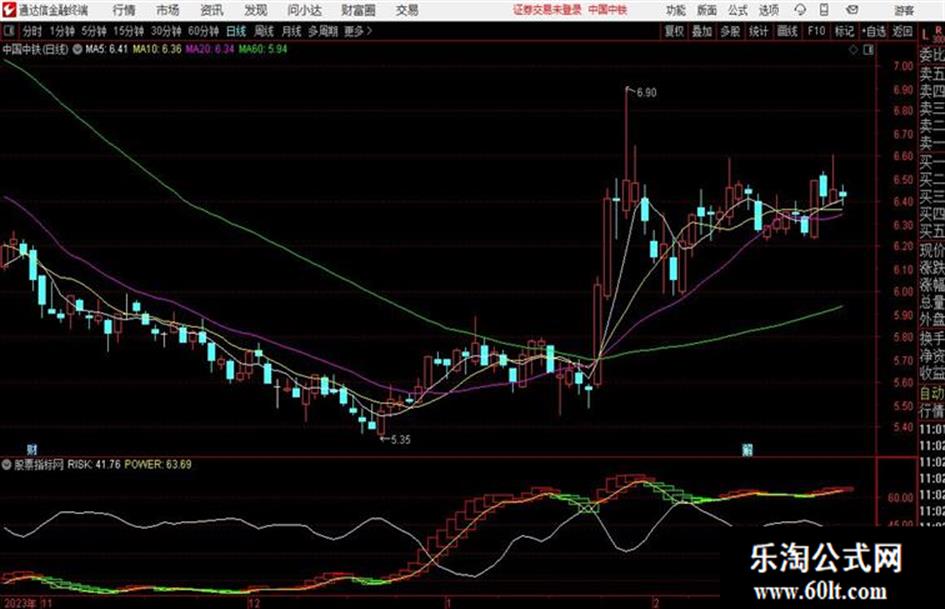The height and width of the screenshot is (609, 945).
Task: Click the left 财 marker on chart
Action: tap(32, 449)
